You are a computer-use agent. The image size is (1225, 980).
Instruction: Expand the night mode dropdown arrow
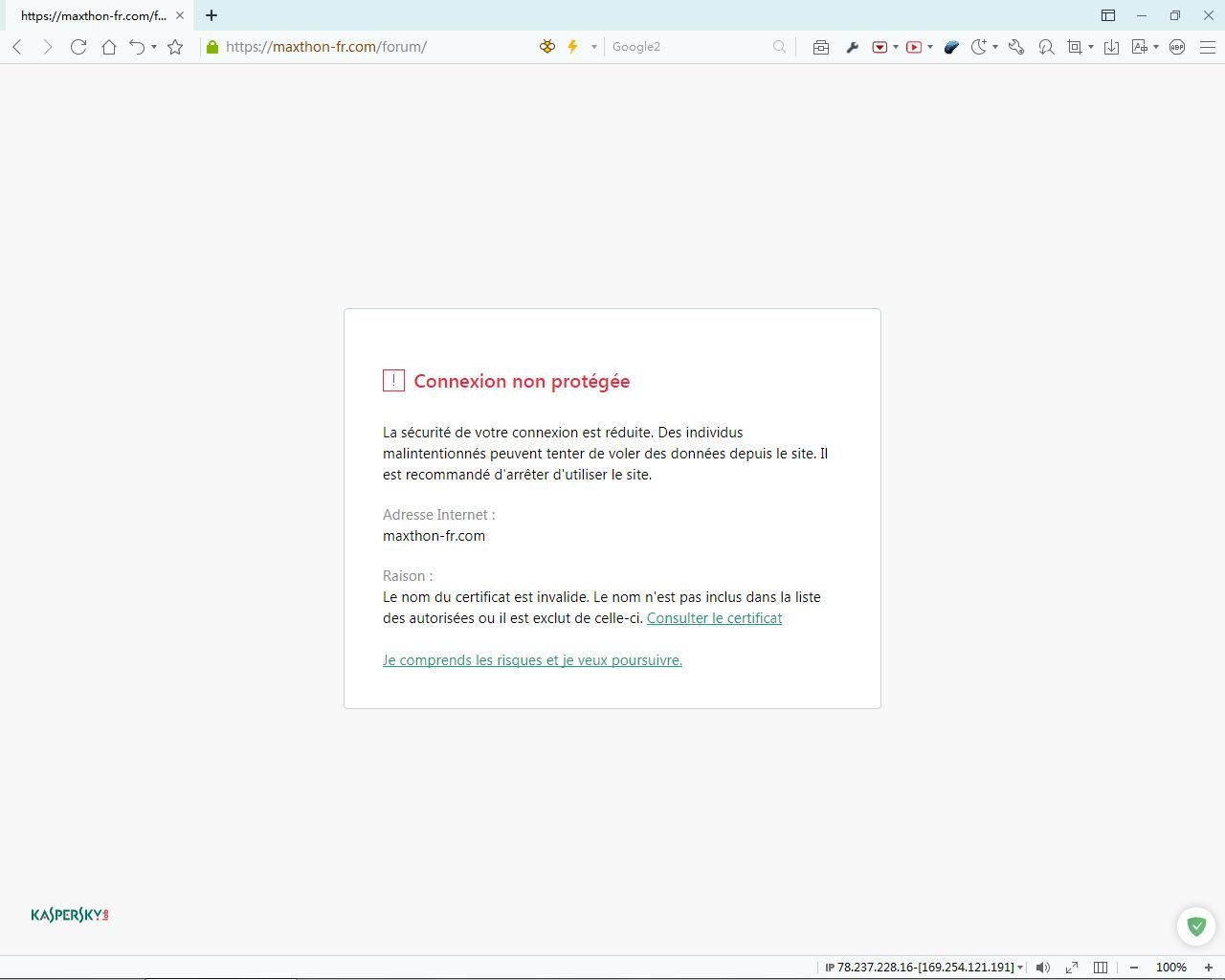pyautogui.click(x=995, y=47)
